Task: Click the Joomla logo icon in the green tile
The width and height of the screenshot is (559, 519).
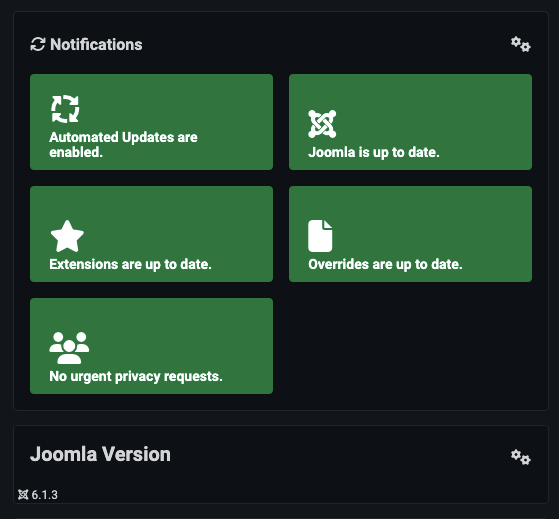Action: (322, 124)
